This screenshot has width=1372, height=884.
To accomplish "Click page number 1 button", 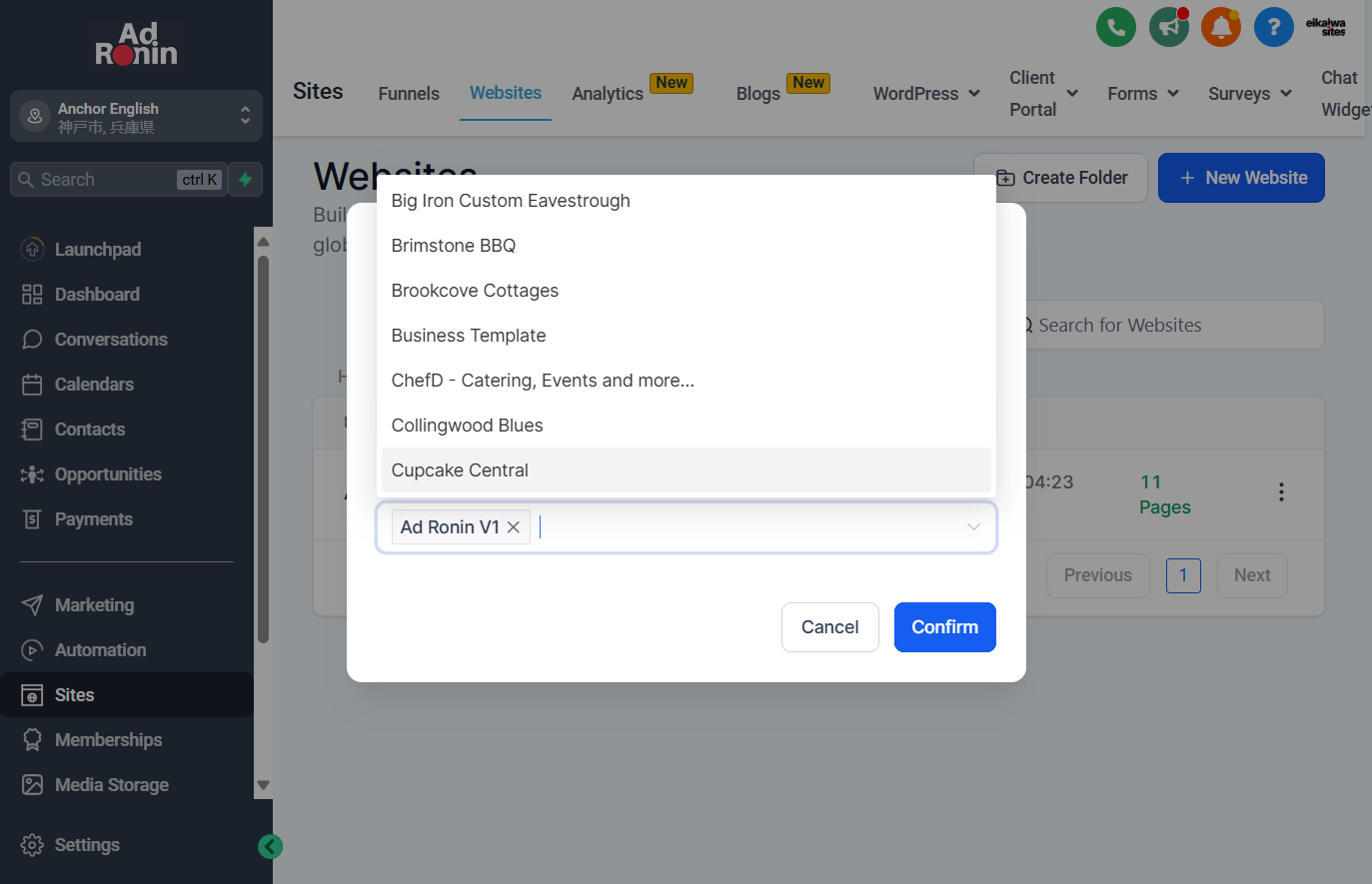I will coord(1183,575).
